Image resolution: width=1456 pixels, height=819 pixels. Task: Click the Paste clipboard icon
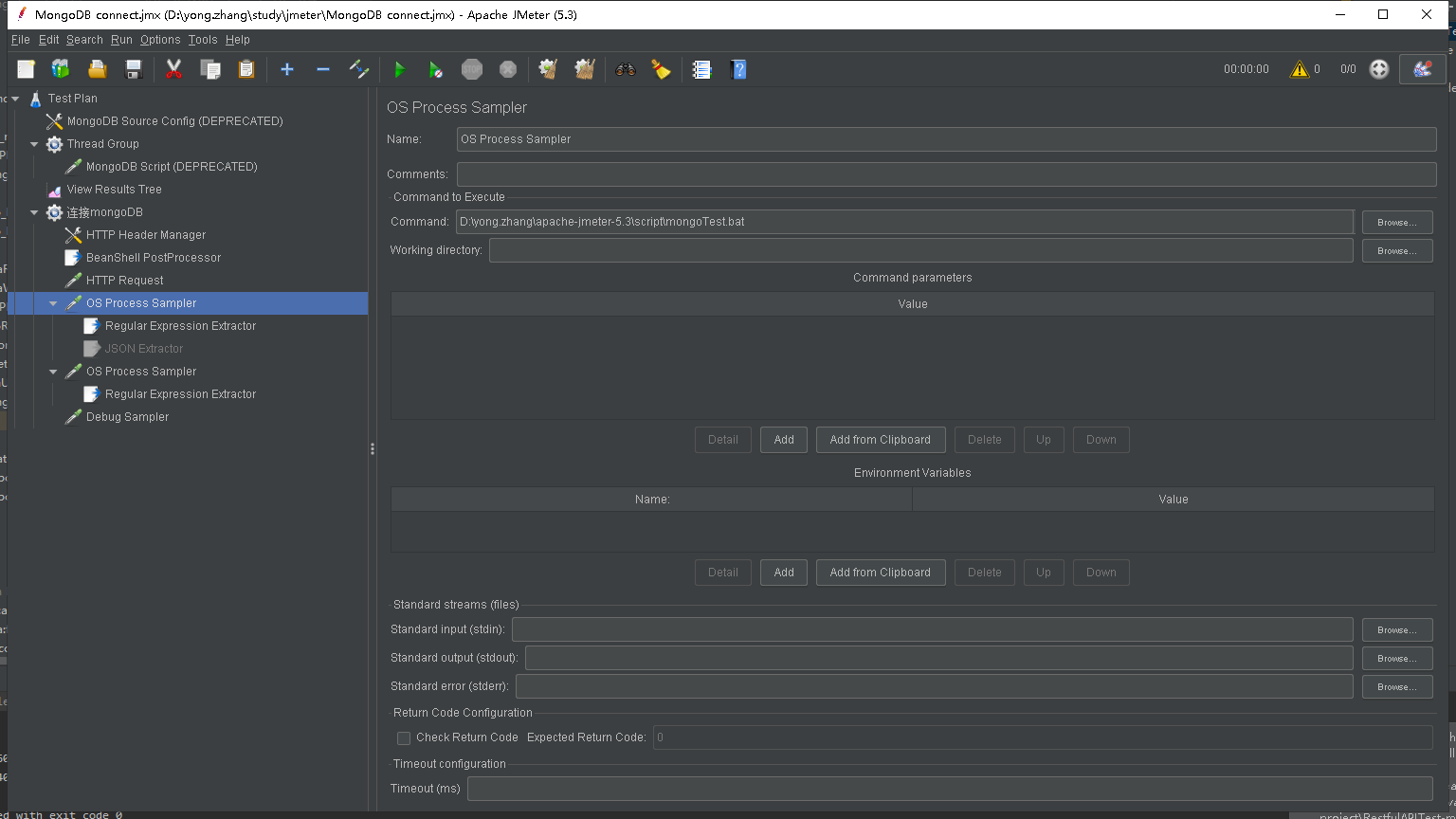coord(246,69)
